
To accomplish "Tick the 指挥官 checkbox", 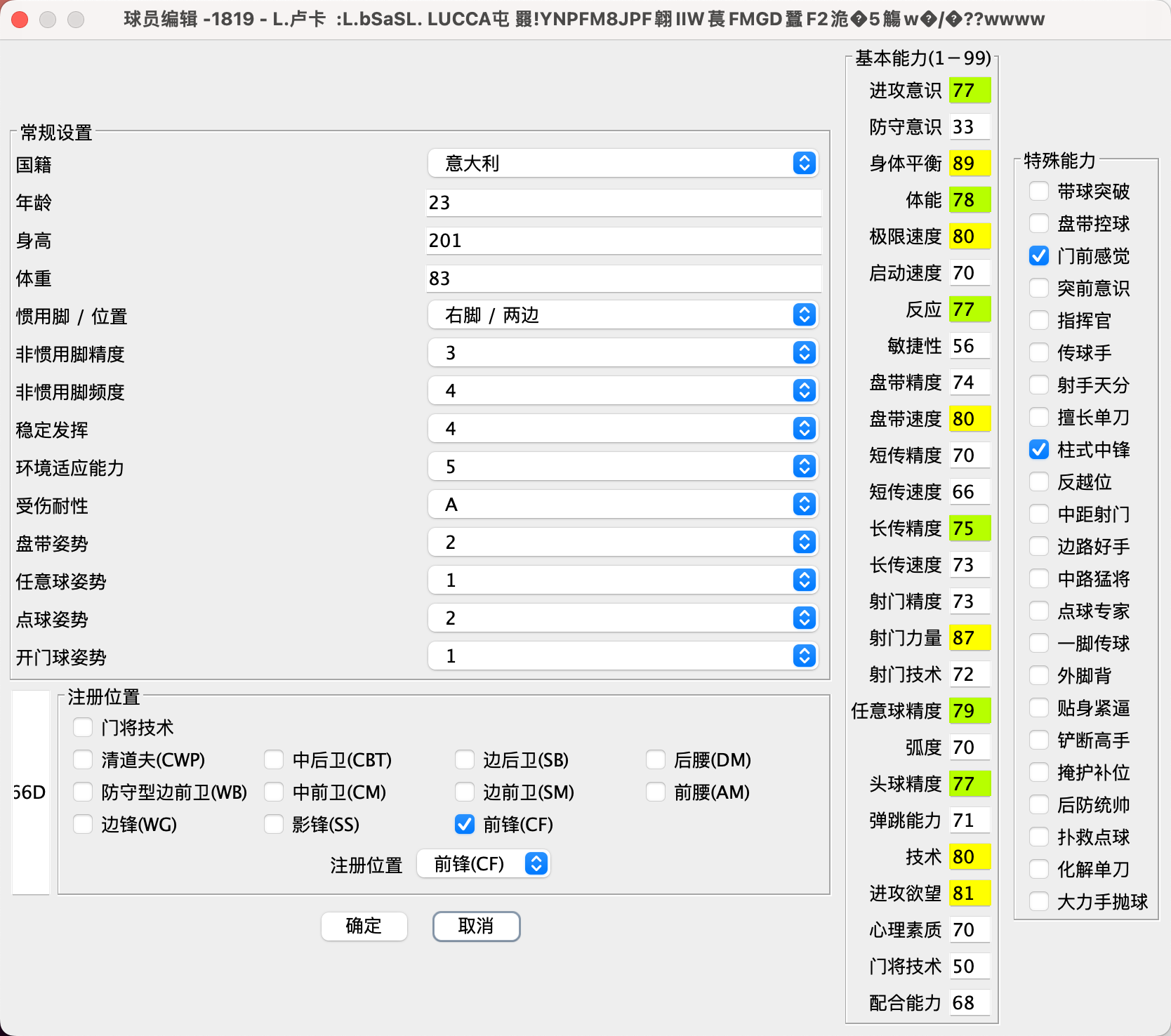I will tap(1039, 320).
